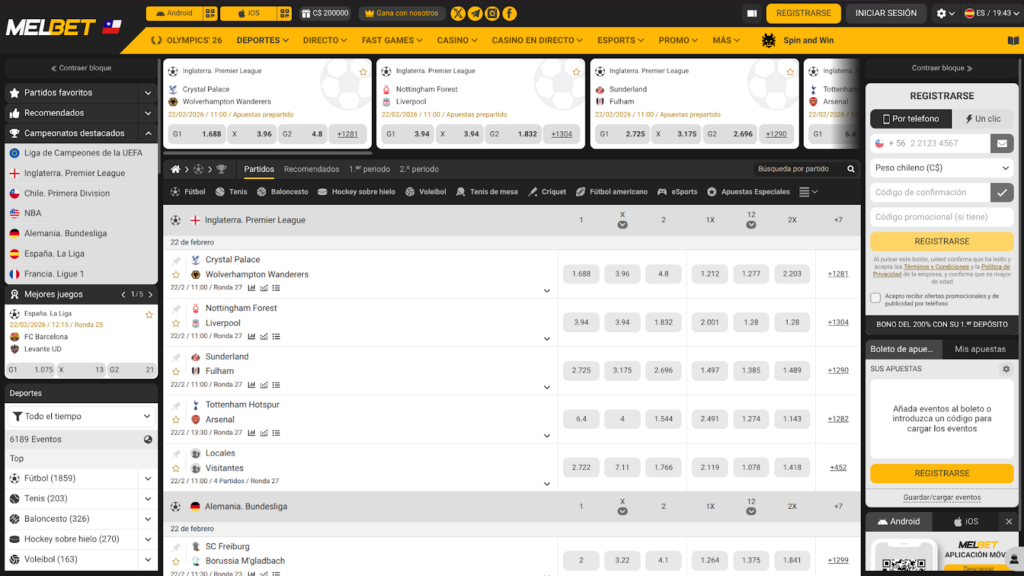Screen dimensions: 1024x576
Task: Open the Peso chileno currency dropdown
Action: [x=940, y=168]
